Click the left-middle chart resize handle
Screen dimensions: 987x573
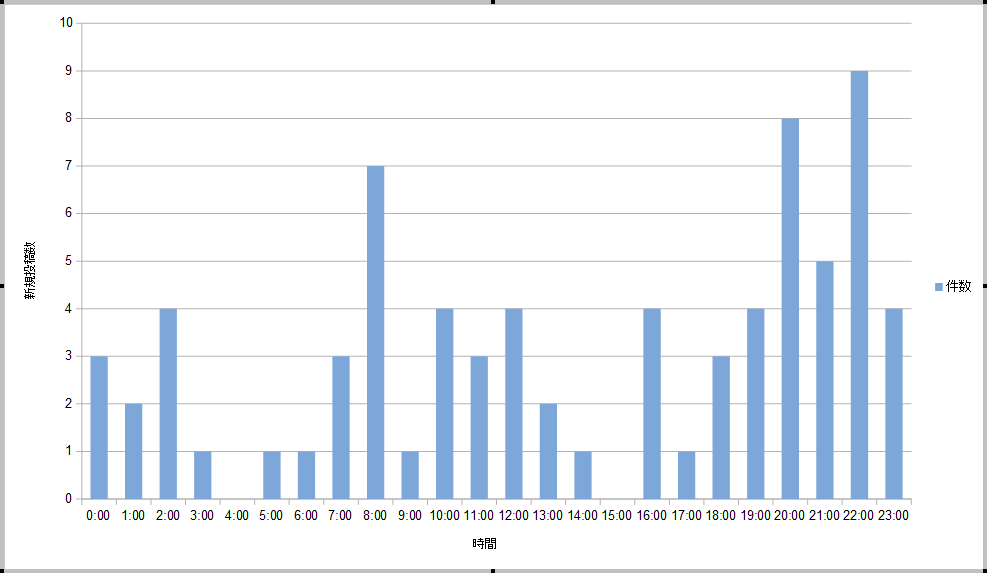point(2,286)
